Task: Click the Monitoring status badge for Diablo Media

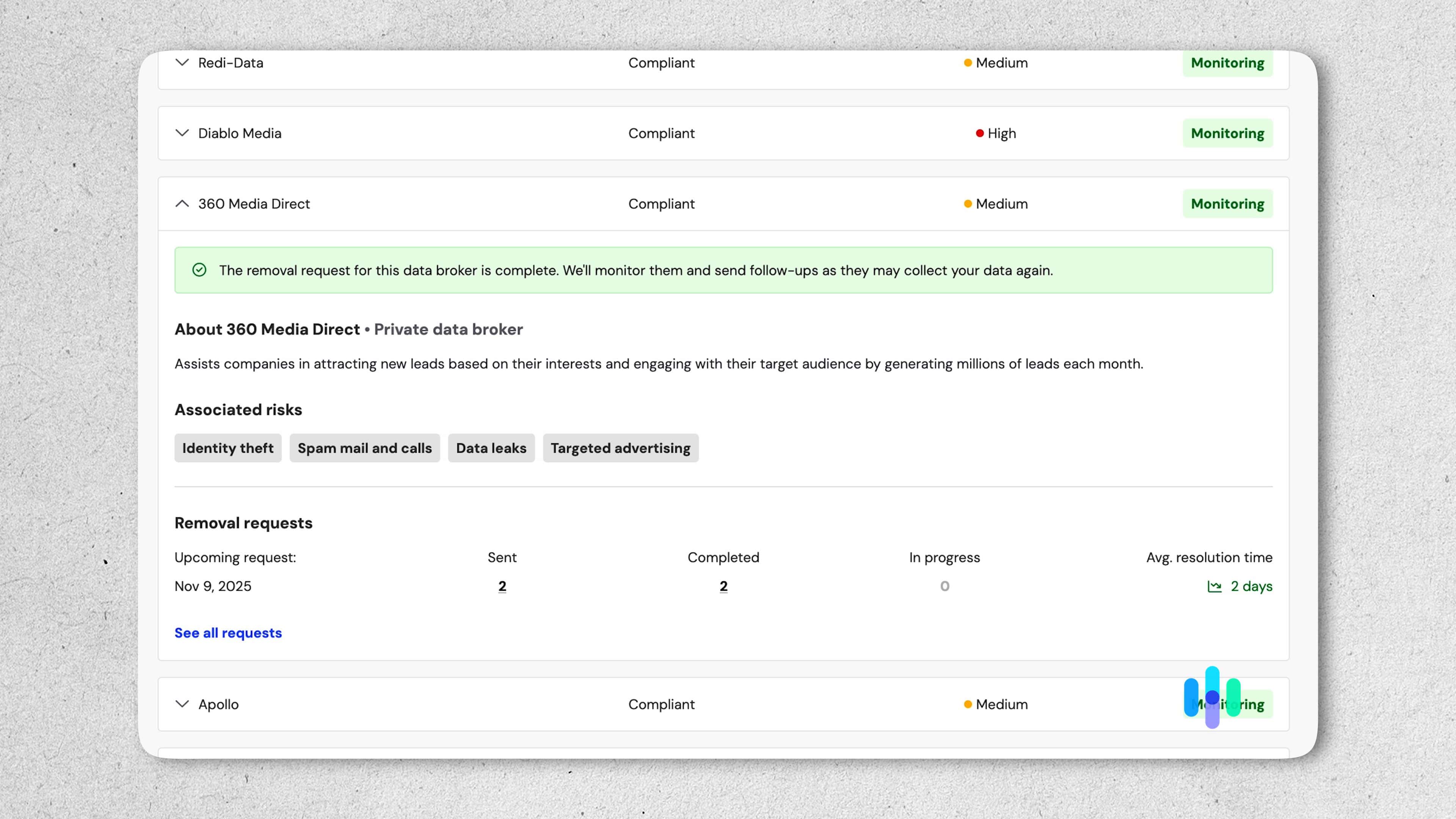Action: click(1227, 133)
